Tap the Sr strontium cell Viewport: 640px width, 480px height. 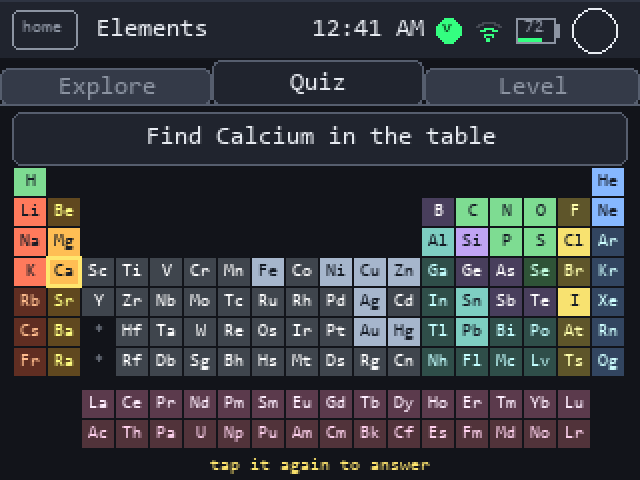click(x=64, y=302)
